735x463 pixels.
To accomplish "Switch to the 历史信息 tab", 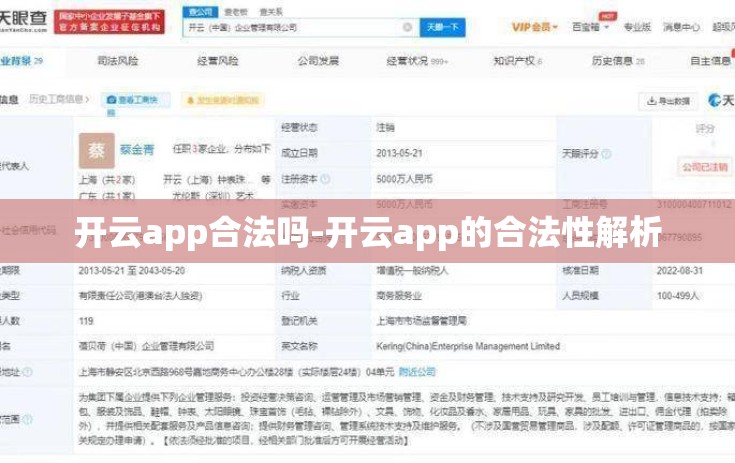I will coord(618,61).
